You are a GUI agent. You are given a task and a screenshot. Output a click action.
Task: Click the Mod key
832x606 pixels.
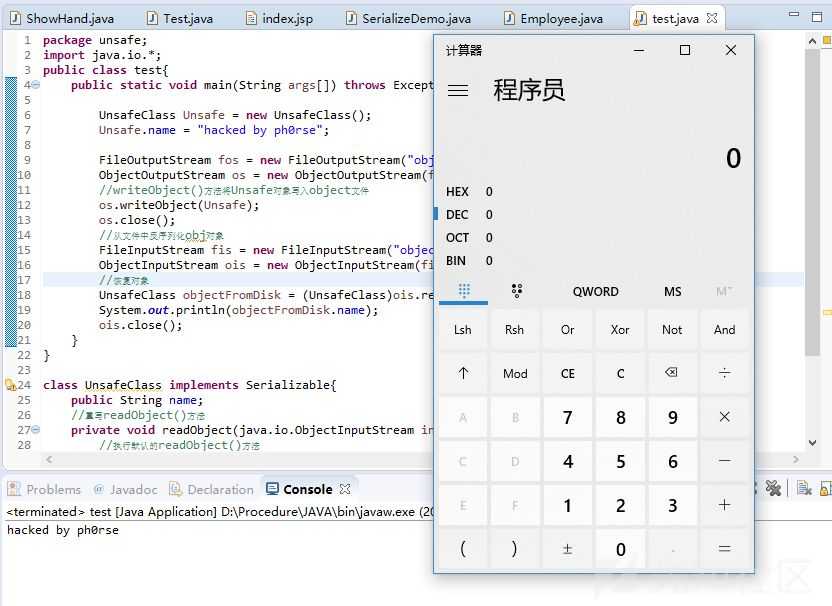[x=515, y=373]
